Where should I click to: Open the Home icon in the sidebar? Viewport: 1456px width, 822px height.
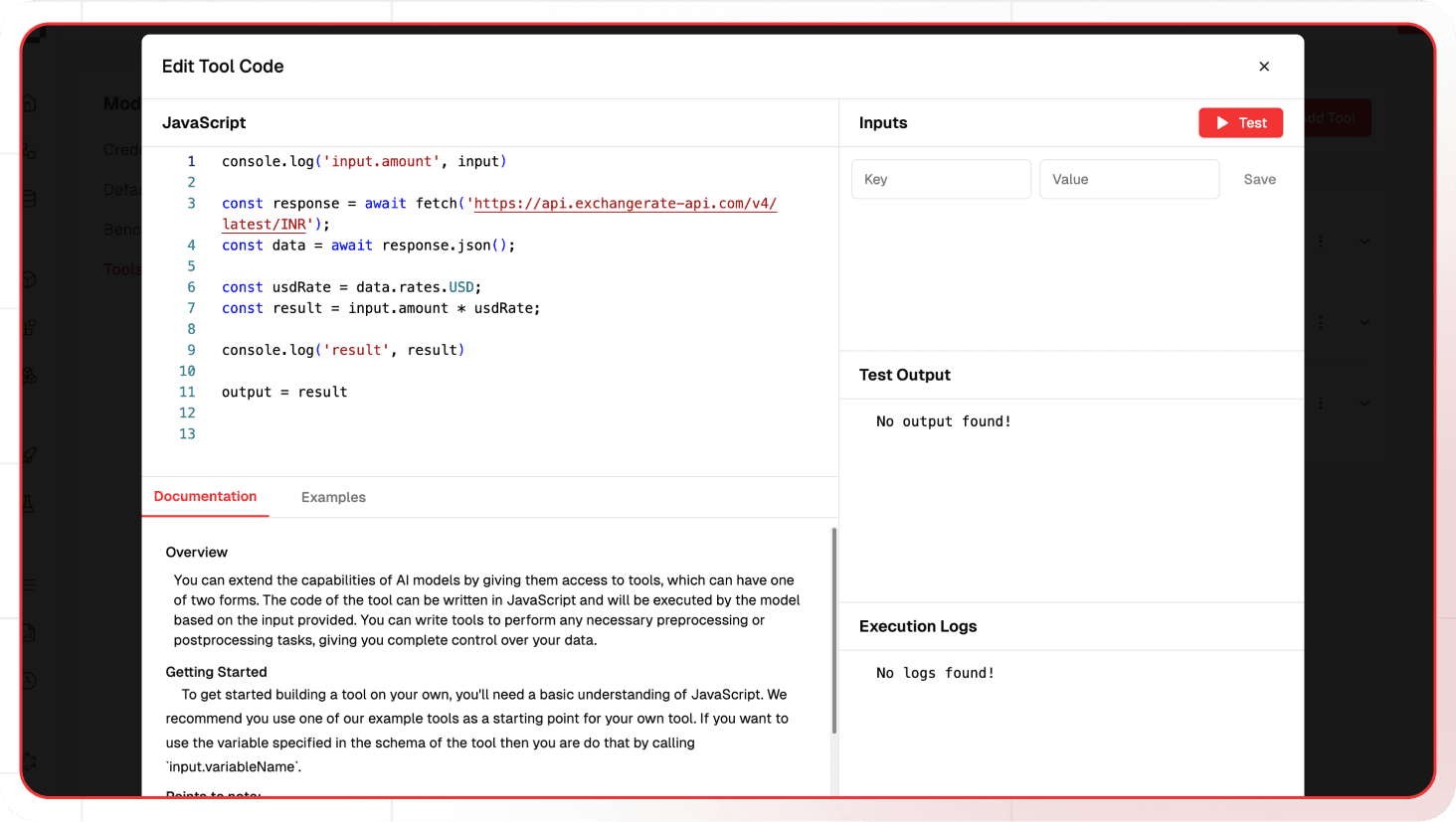pyautogui.click(x=30, y=103)
